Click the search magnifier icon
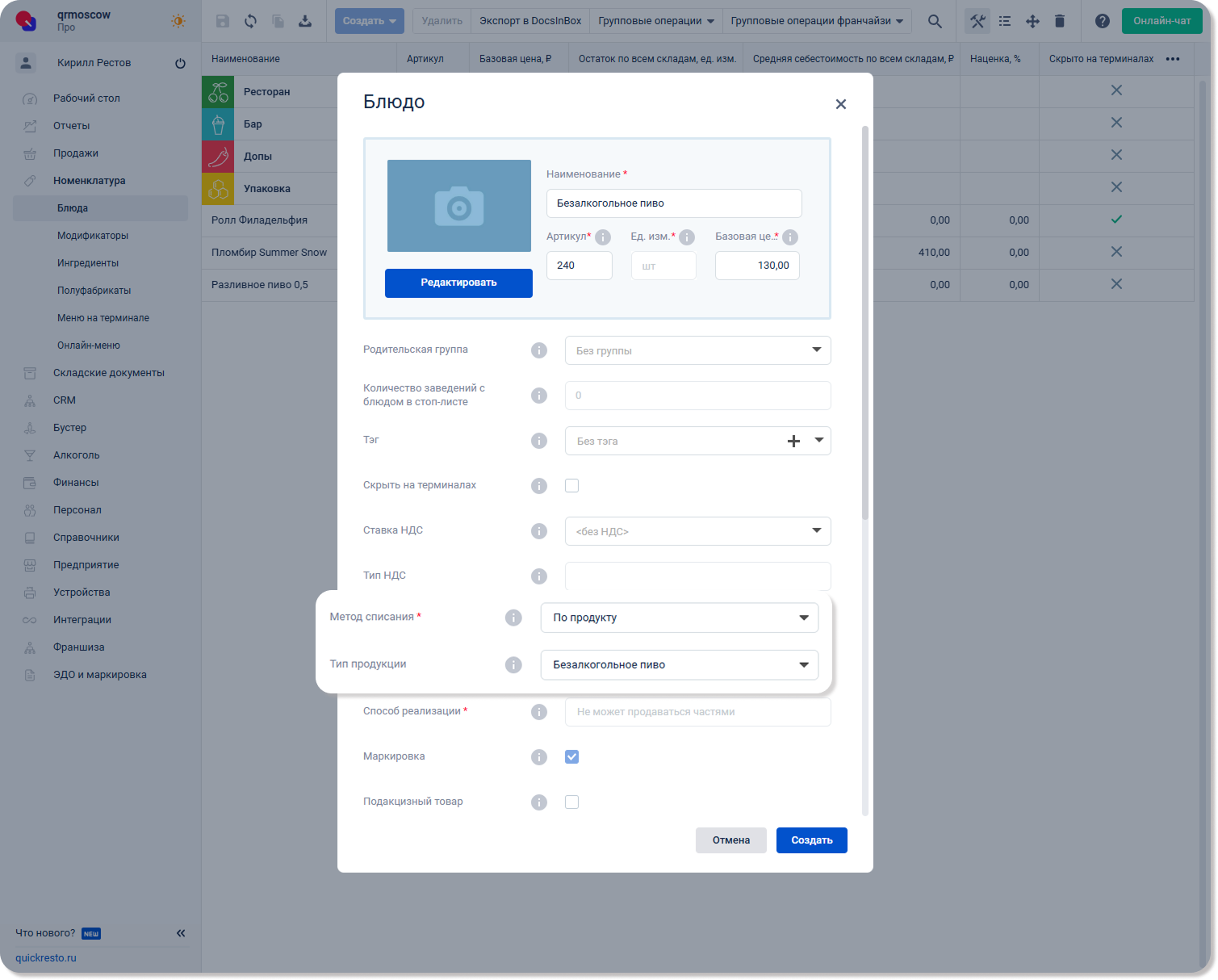1218x980 pixels. [935, 21]
